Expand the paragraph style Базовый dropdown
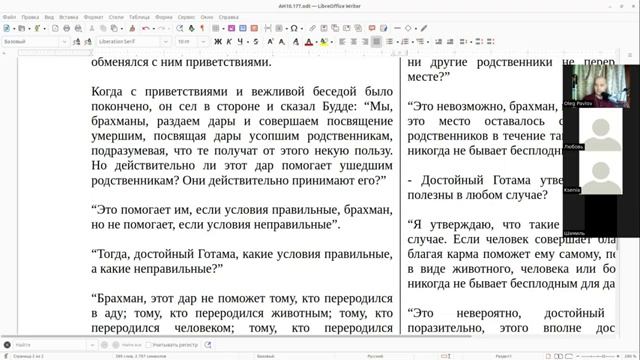The height and width of the screenshot is (360, 640). pyautogui.click(x=64, y=42)
